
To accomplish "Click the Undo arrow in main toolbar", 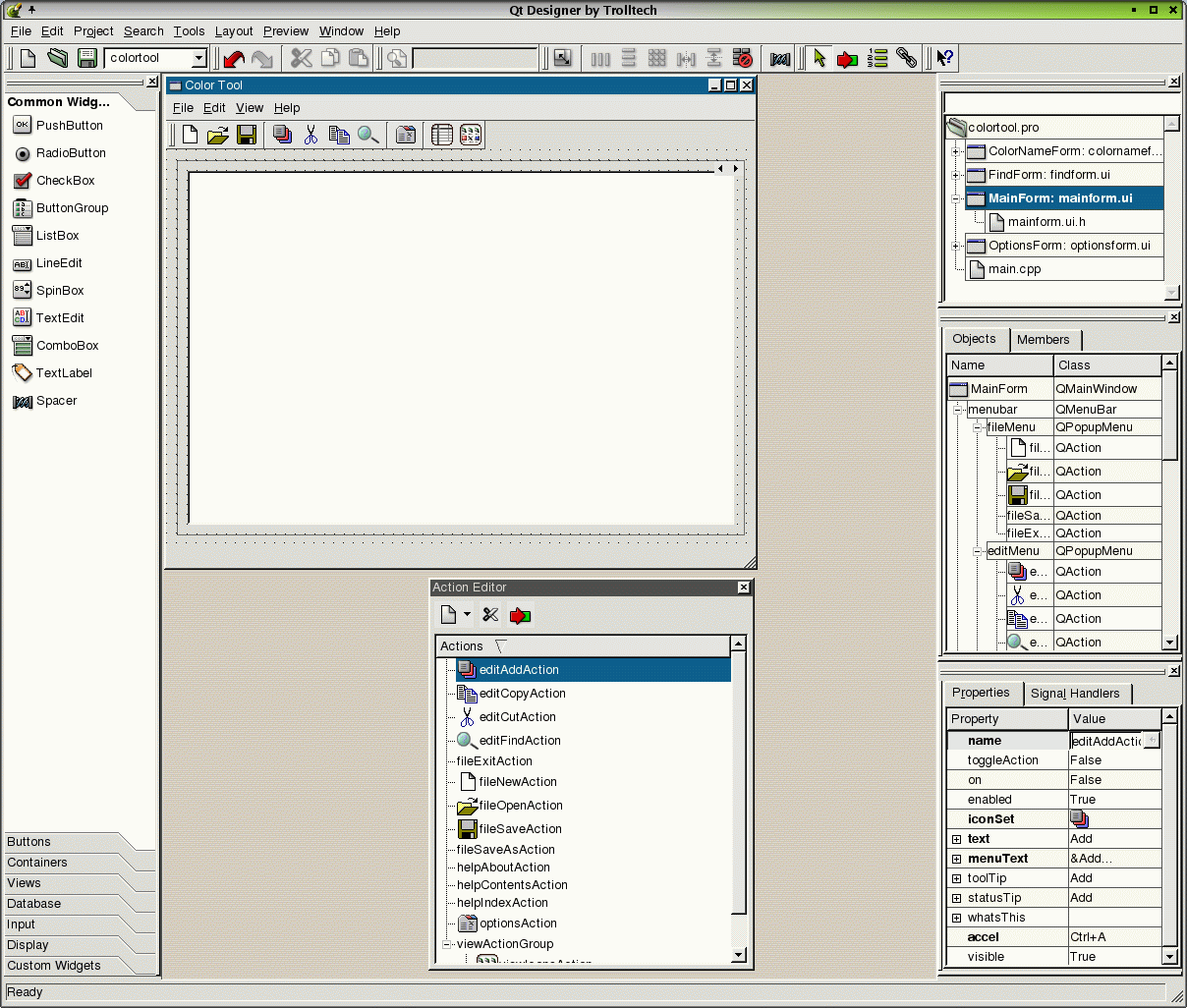I will point(233,59).
